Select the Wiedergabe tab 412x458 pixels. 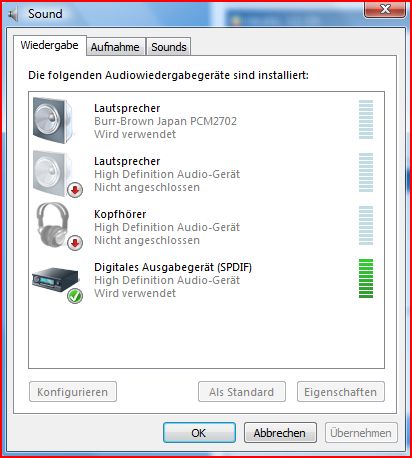coord(50,45)
